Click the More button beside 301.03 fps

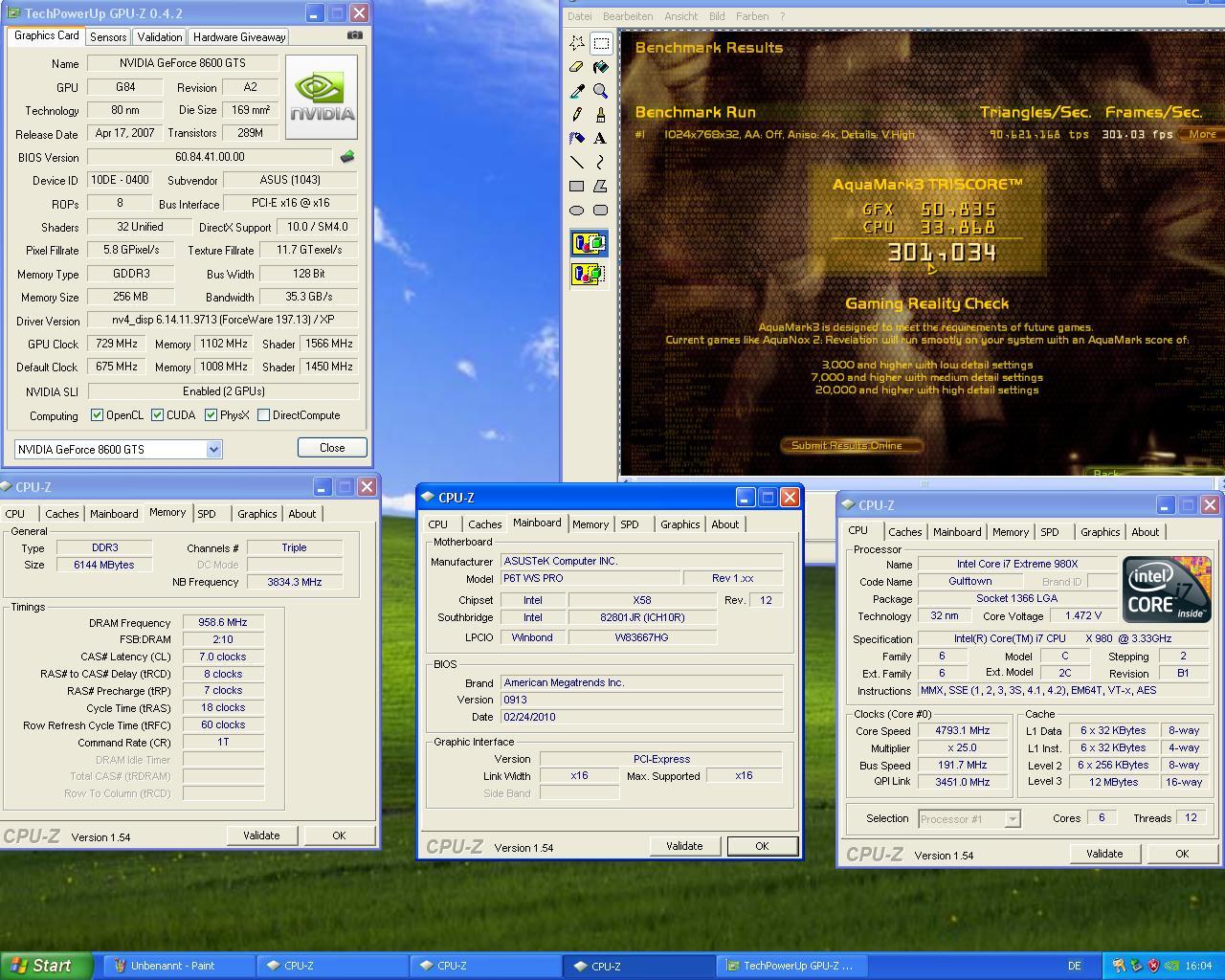tap(1202, 134)
